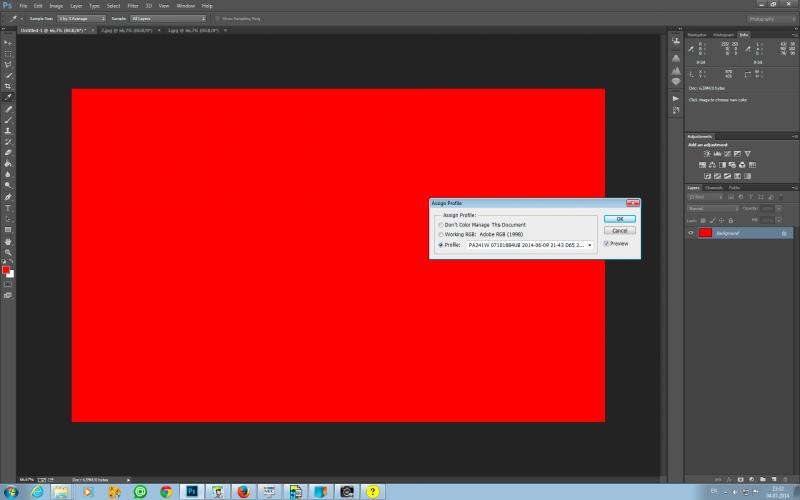Add a Curves adjustment
The height and width of the screenshot is (500, 800).
coord(728,154)
